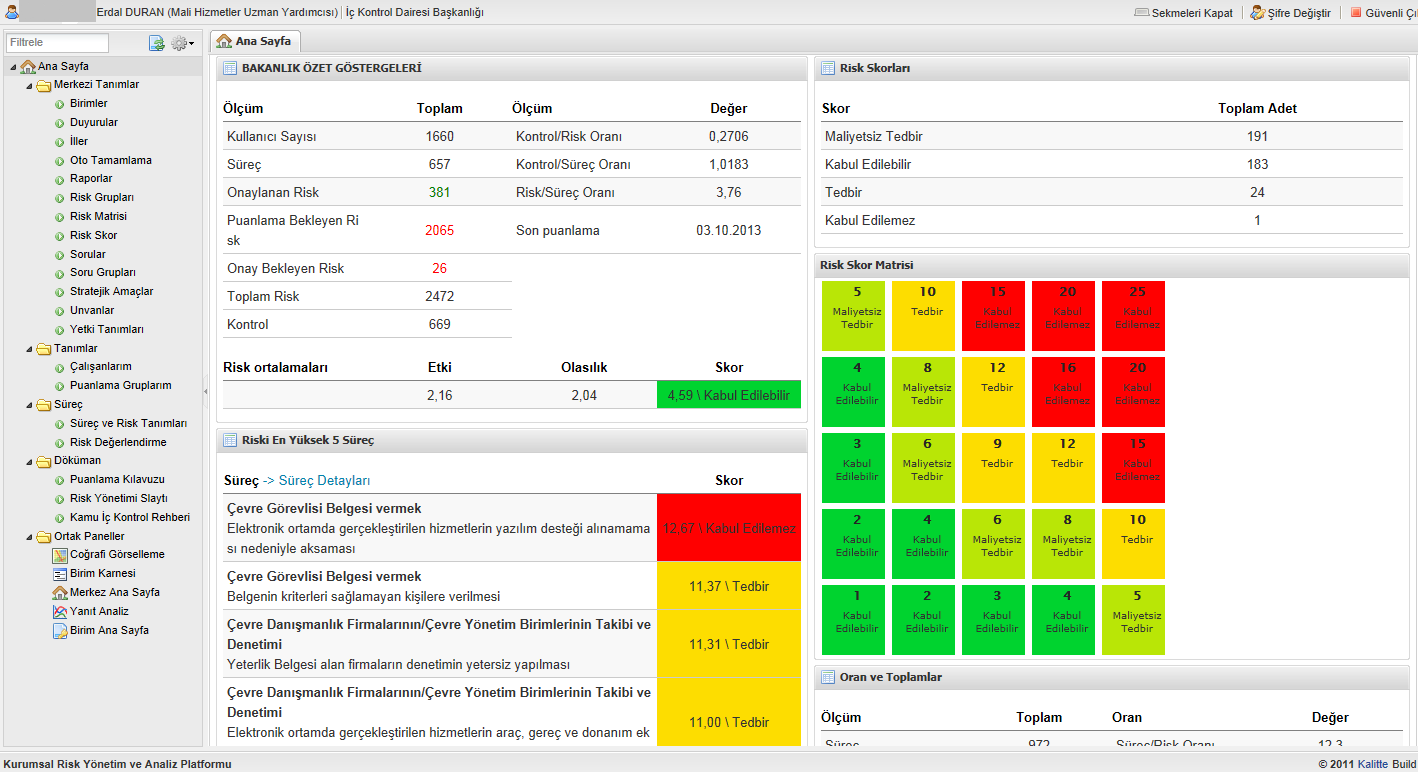This screenshot has width=1418, height=772.
Task: Open Kamu İç Kontrol Rehberi document
Action: coord(129,517)
